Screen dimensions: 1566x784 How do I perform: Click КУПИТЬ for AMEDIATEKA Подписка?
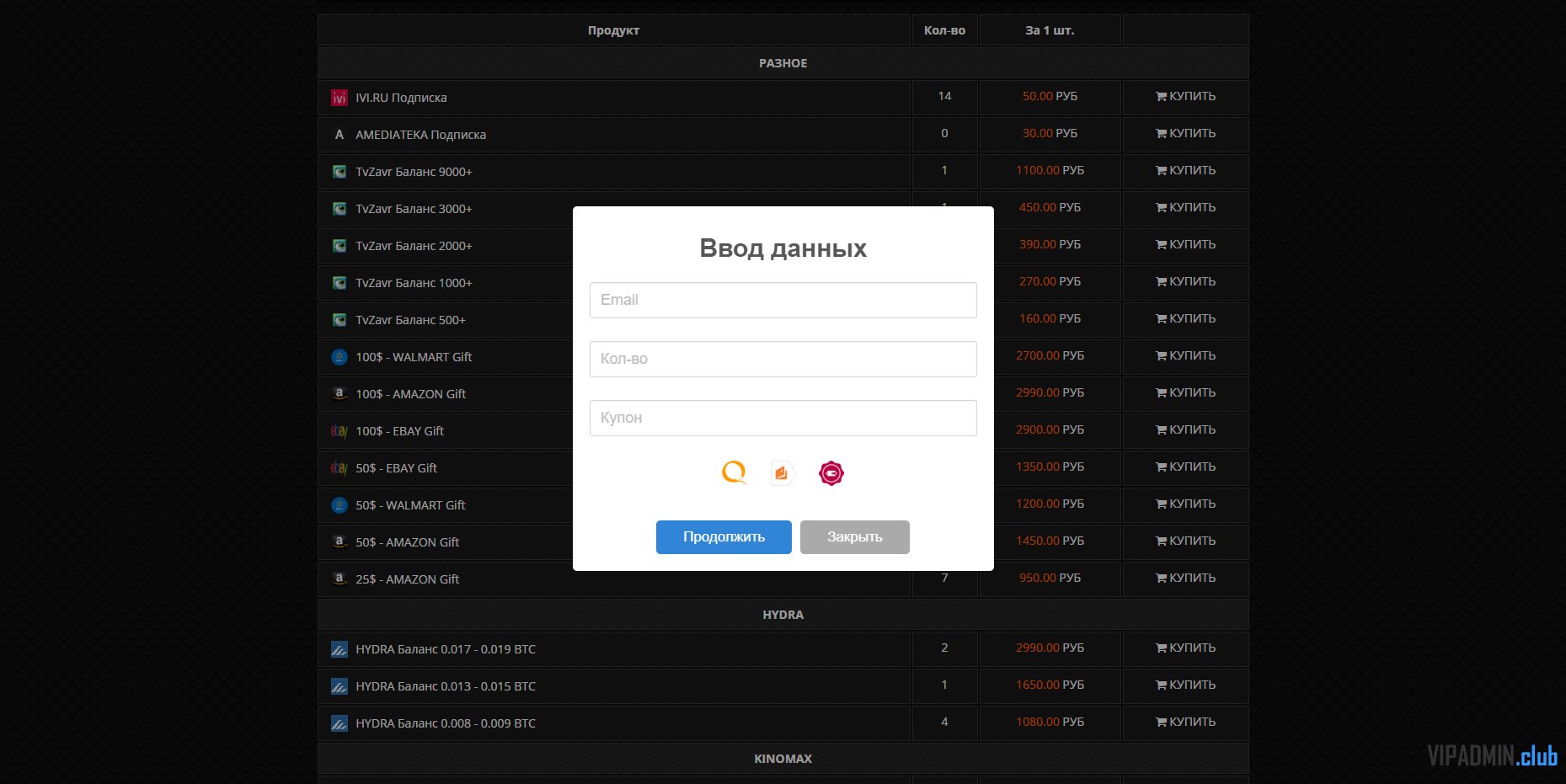[x=1185, y=133]
